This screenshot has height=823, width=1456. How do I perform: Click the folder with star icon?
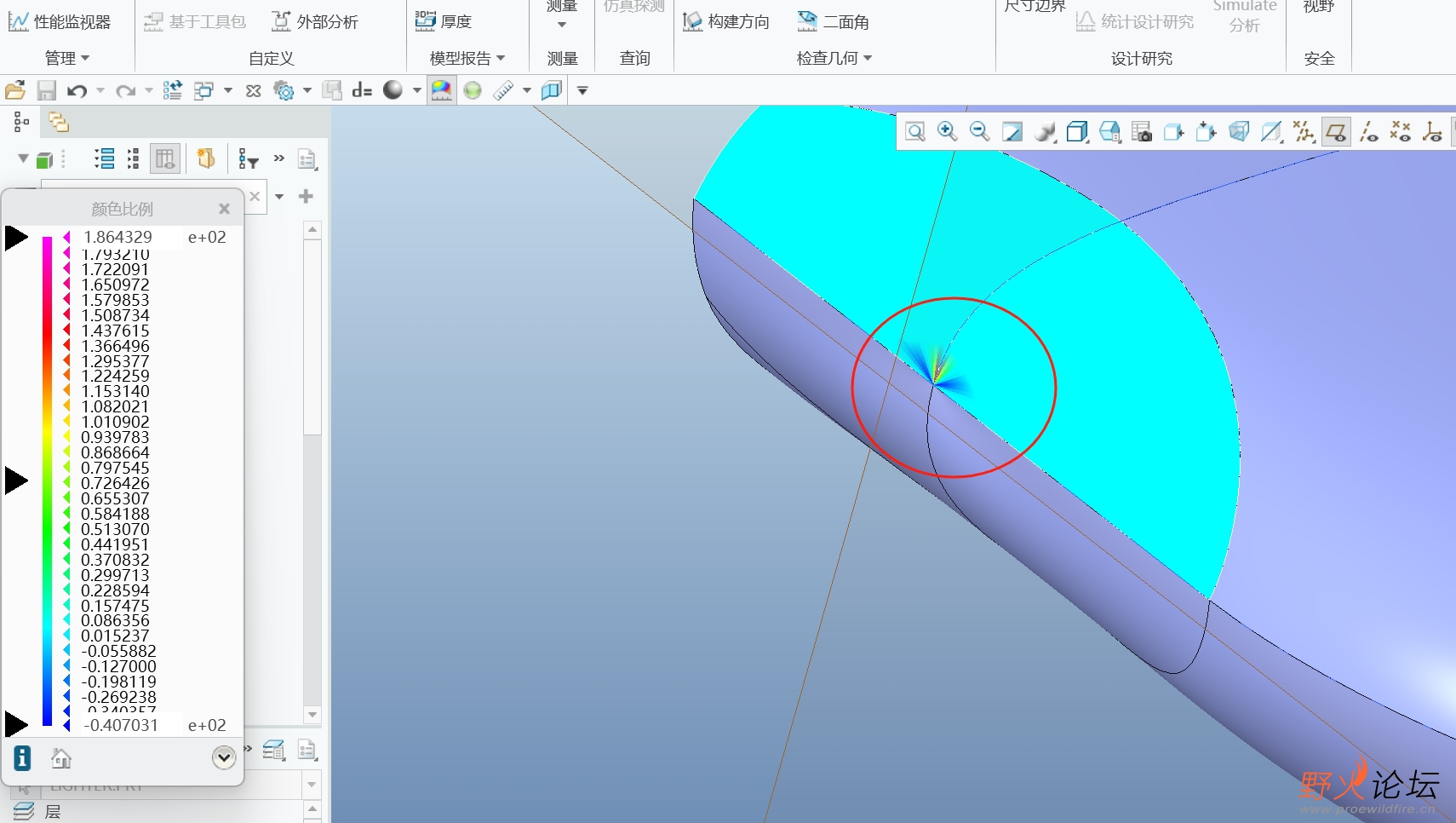coord(206,159)
